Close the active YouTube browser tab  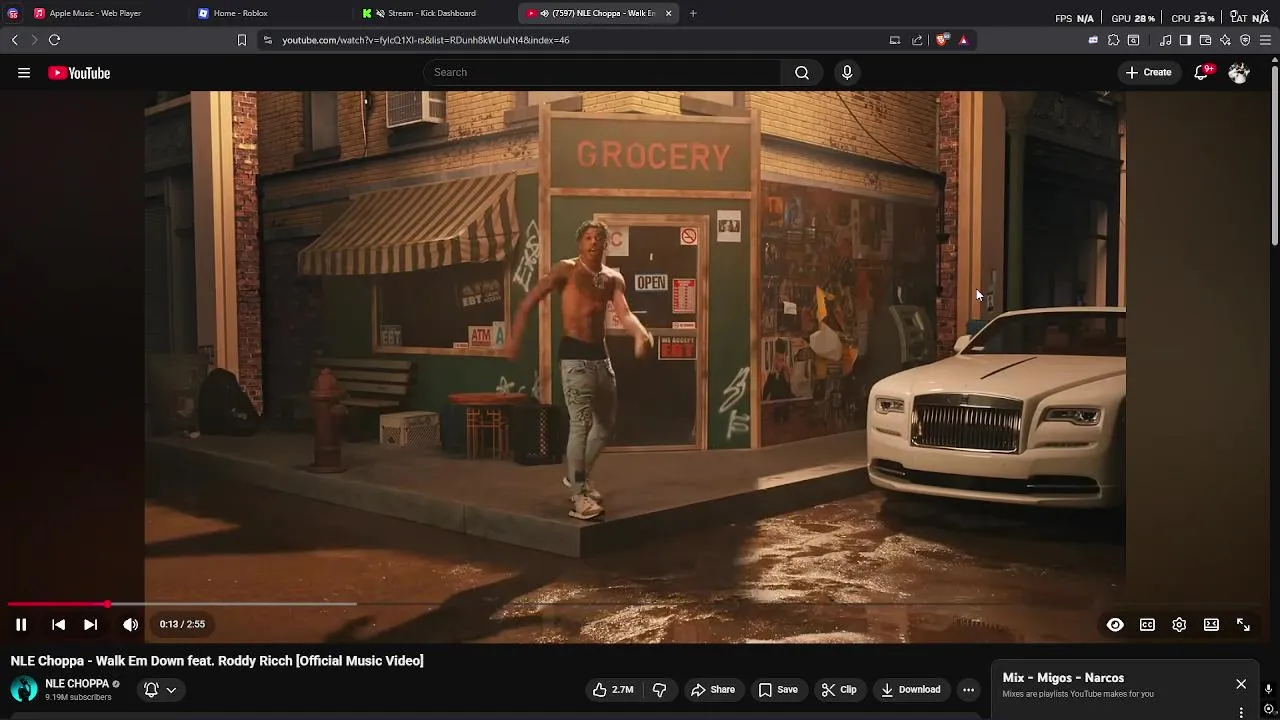pos(668,13)
